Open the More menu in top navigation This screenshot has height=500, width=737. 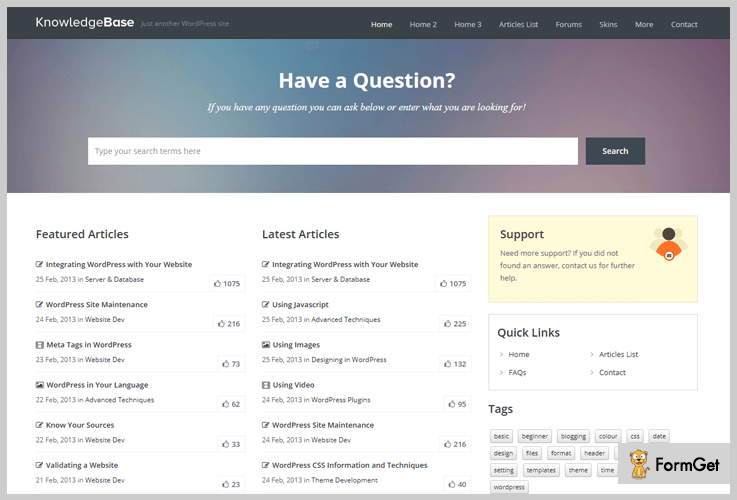[644, 24]
